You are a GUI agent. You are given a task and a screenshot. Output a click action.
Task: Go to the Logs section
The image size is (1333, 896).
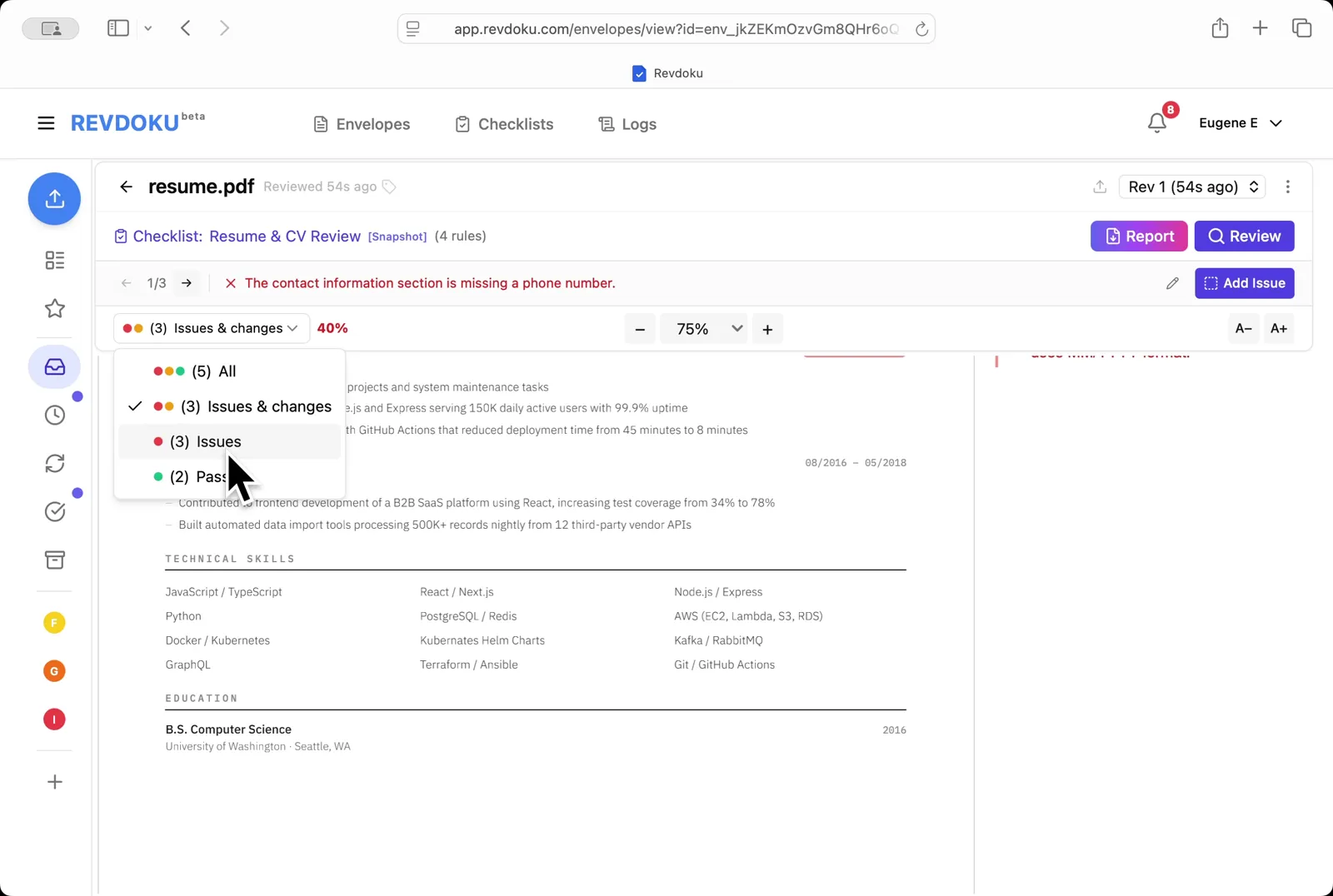[627, 123]
